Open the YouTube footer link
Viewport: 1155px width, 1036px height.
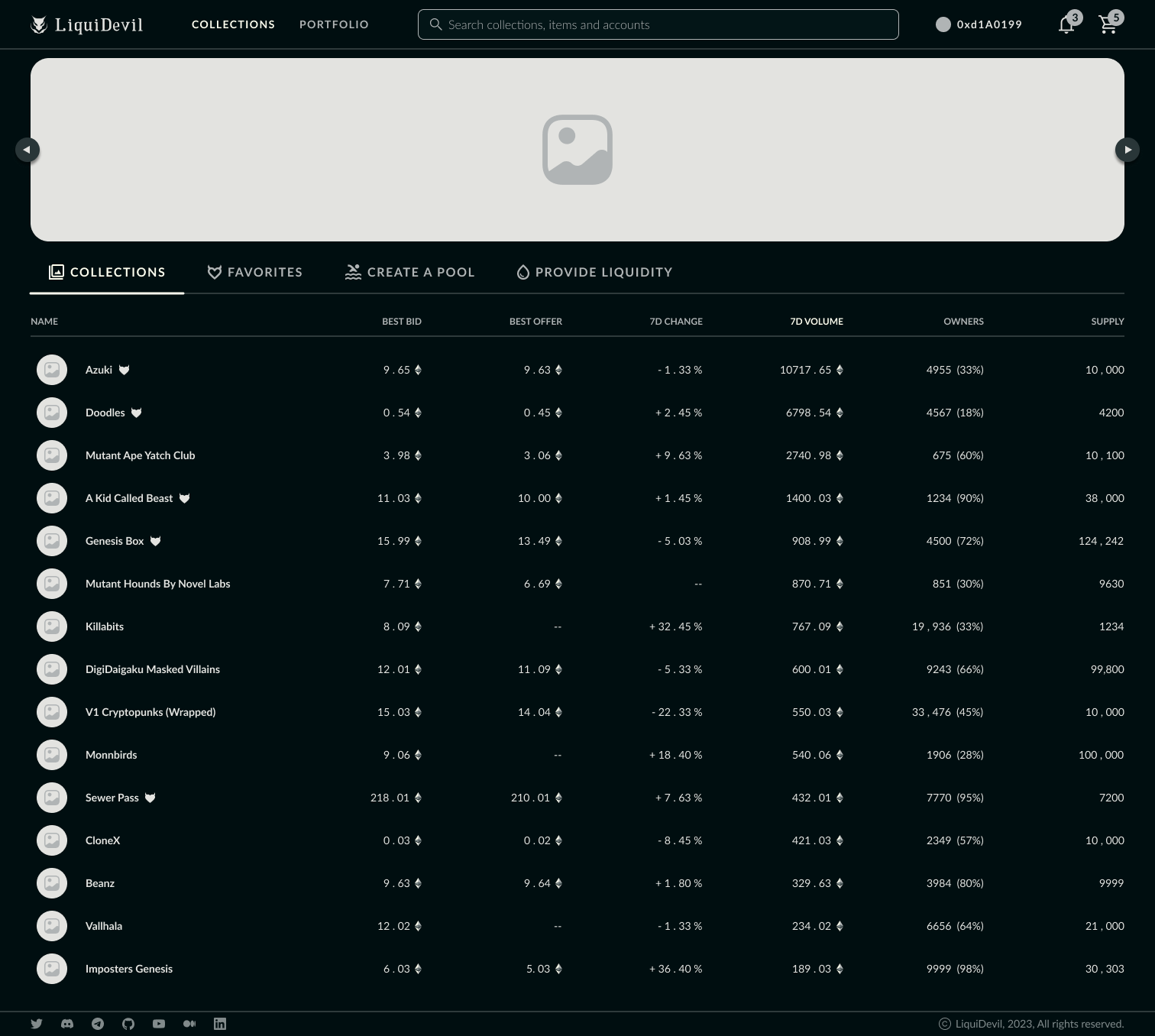point(159,1024)
